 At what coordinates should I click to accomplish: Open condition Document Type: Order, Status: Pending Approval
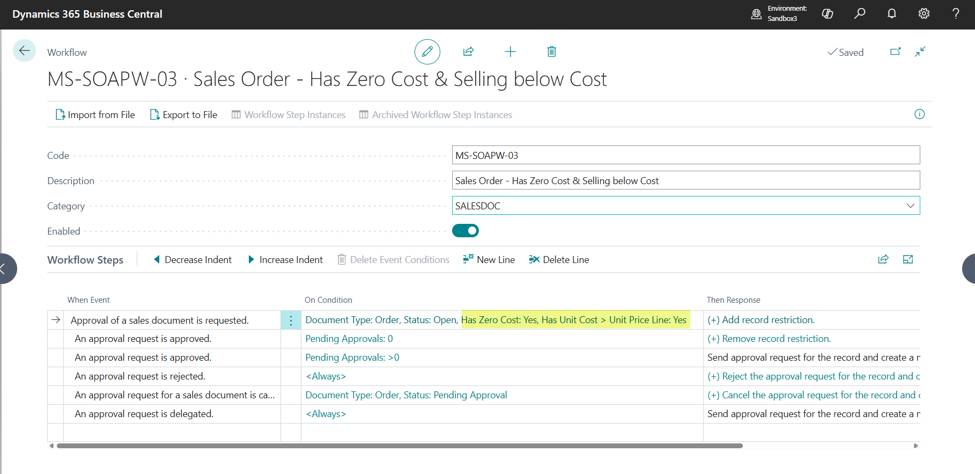pyautogui.click(x=406, y=395)
